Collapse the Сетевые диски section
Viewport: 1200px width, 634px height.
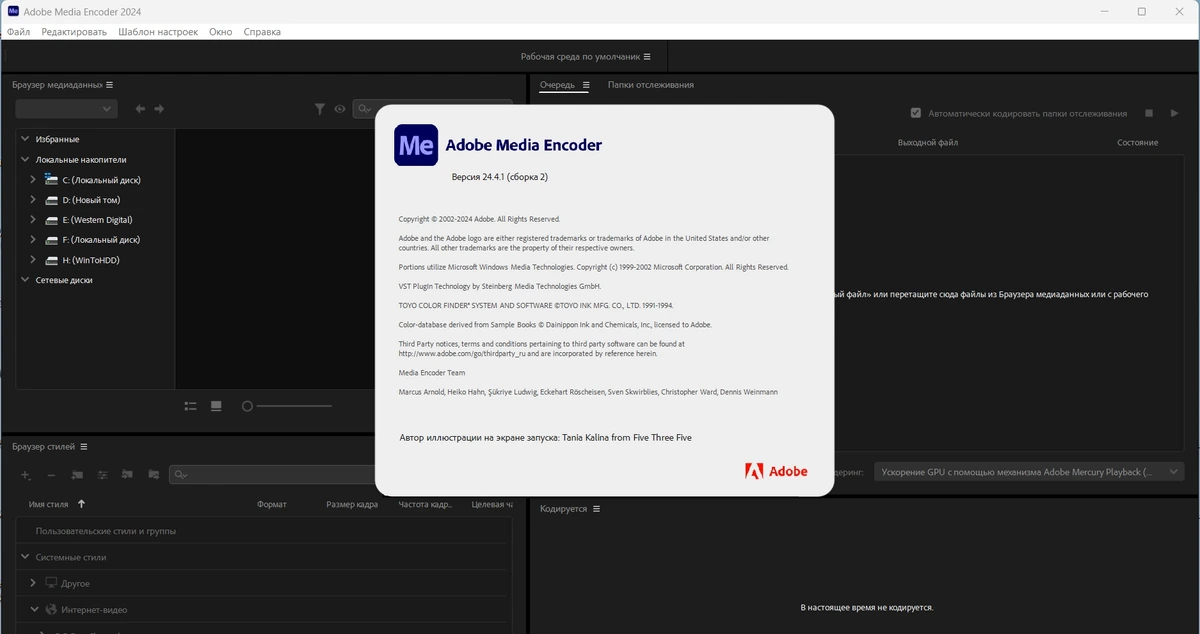pos(25,280)
